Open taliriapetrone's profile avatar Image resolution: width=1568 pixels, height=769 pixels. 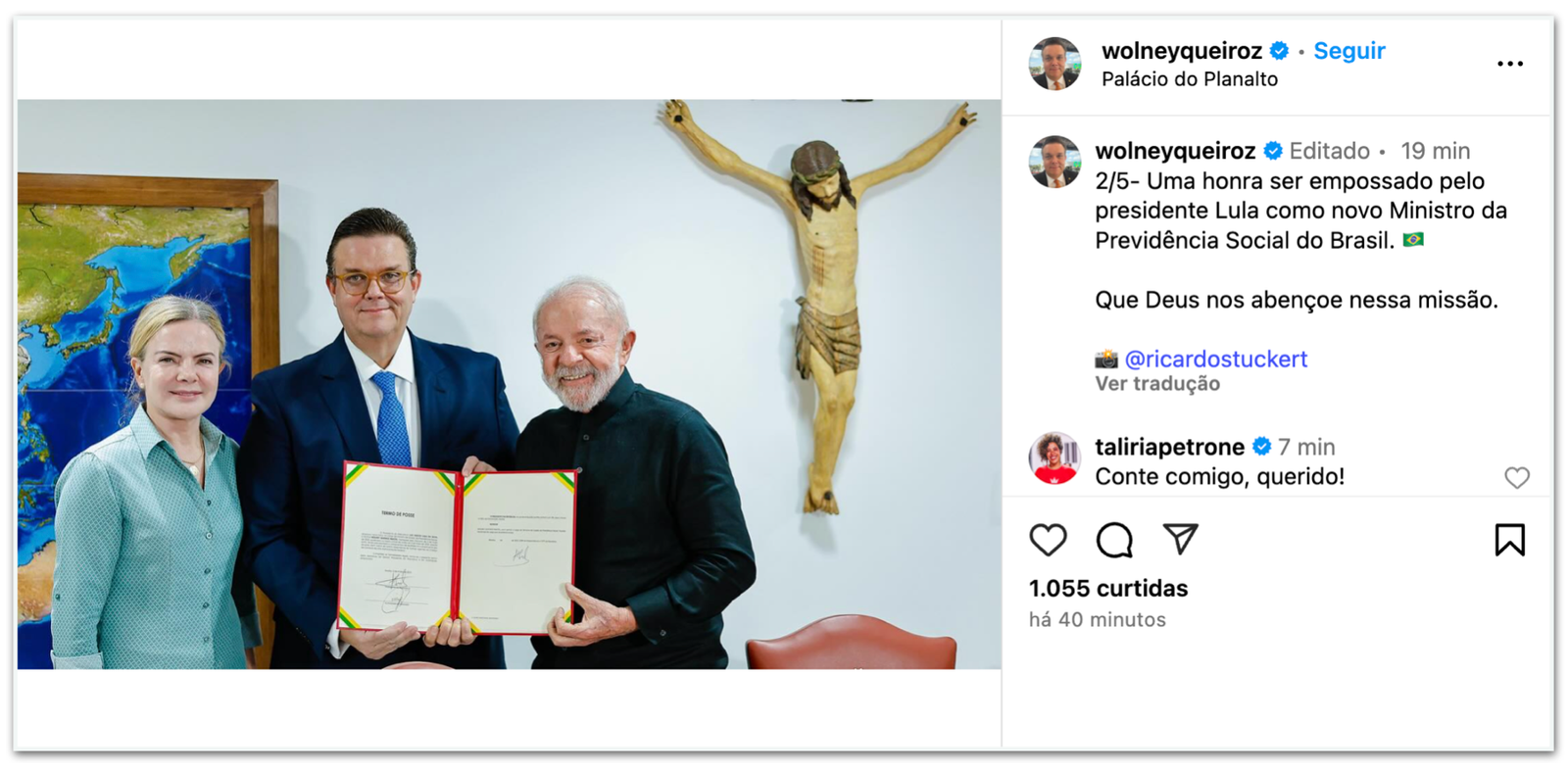pyautogui.click(x=1054, y=457)
